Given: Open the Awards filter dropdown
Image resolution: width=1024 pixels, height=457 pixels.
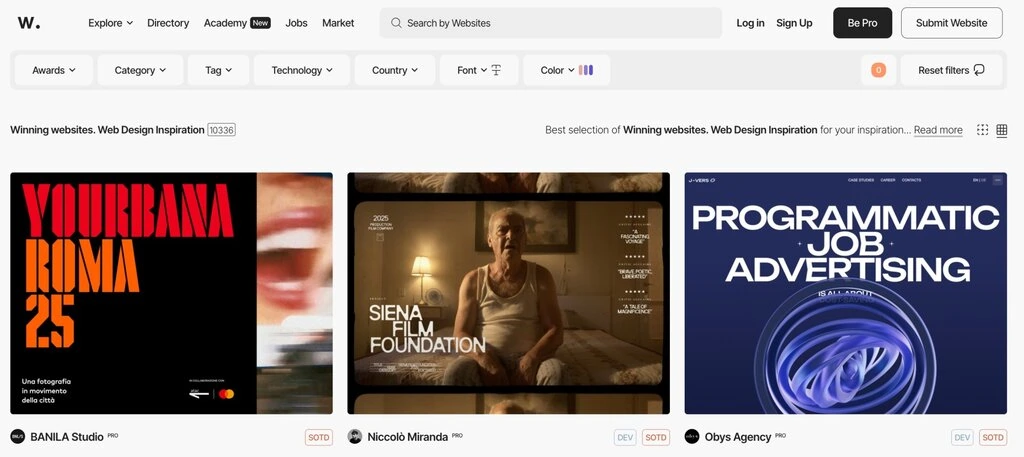Looking at the screenshot, I should pyautogui.click(x=54, y=70).
